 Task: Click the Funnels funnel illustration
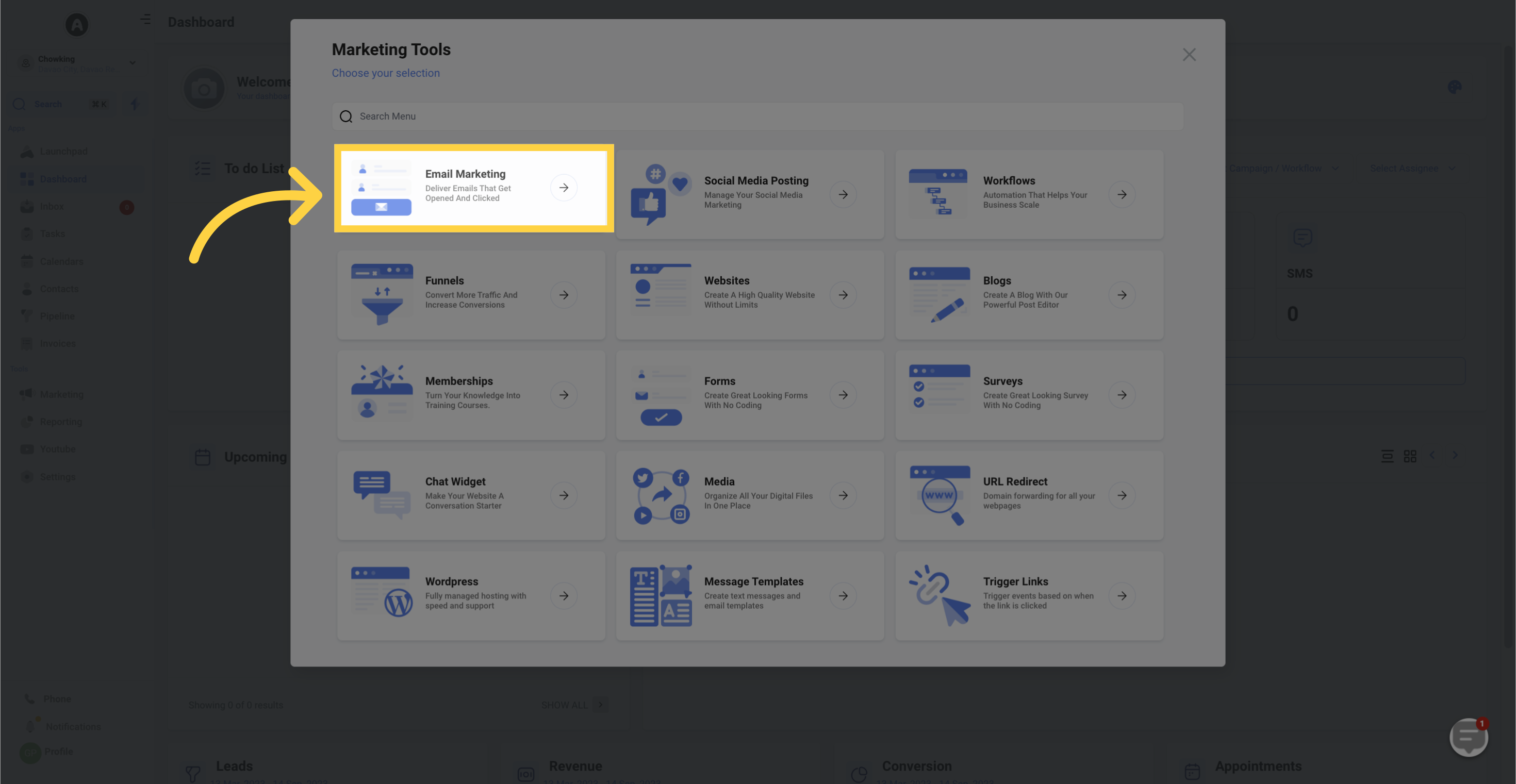(x=382, y=294)
